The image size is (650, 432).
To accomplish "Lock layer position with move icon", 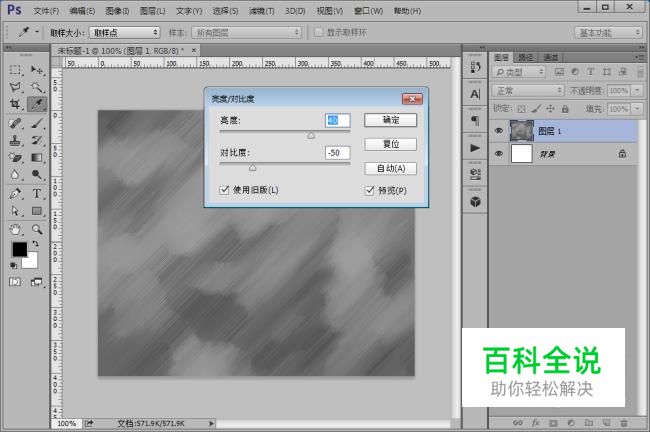I will [x=550, y=109].
